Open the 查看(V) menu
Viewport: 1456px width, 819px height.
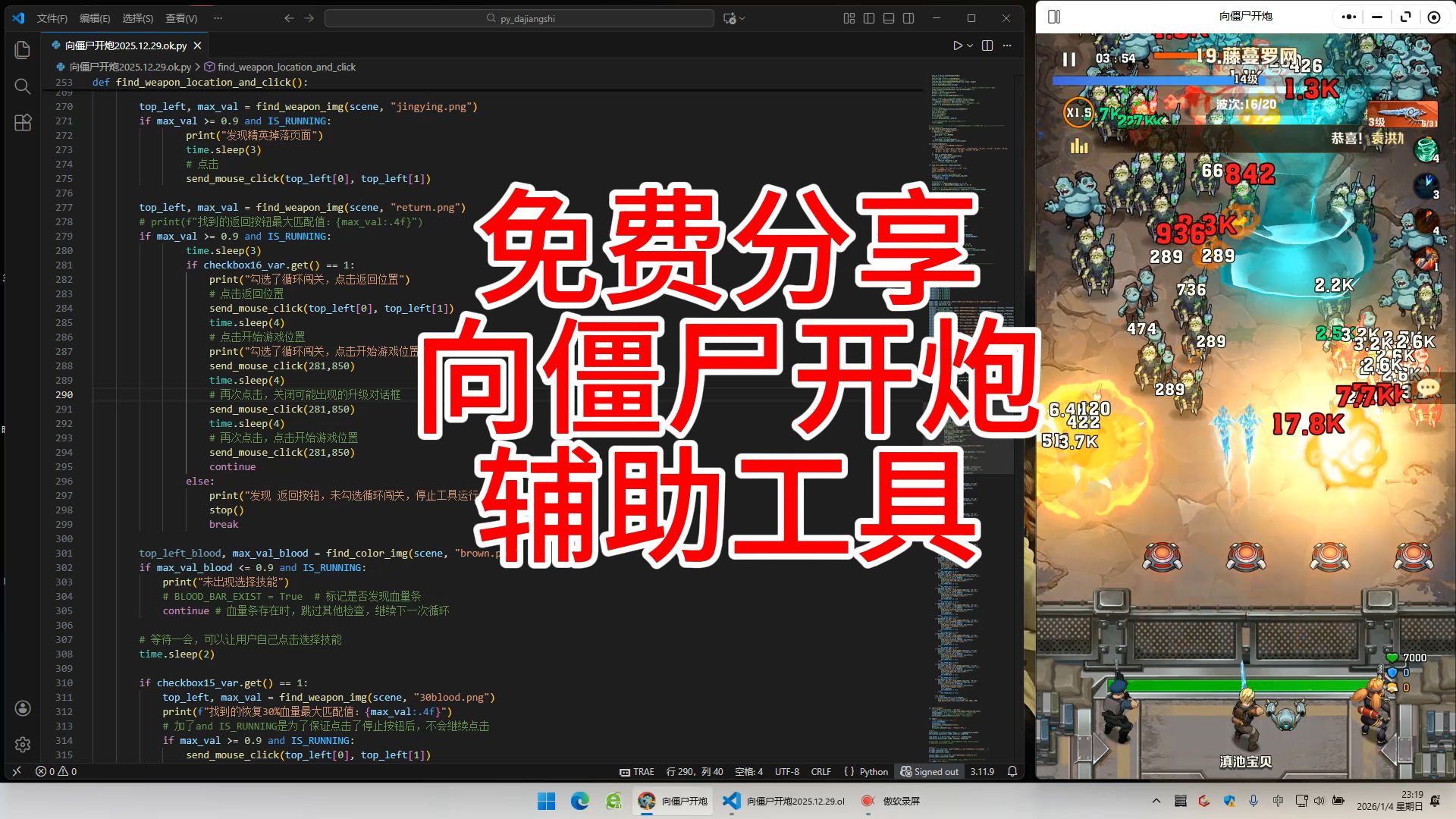(x=181, y=18)
